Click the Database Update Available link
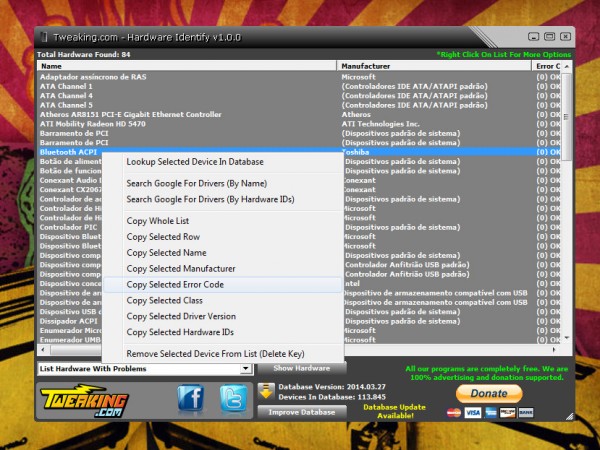 (395, 411)
